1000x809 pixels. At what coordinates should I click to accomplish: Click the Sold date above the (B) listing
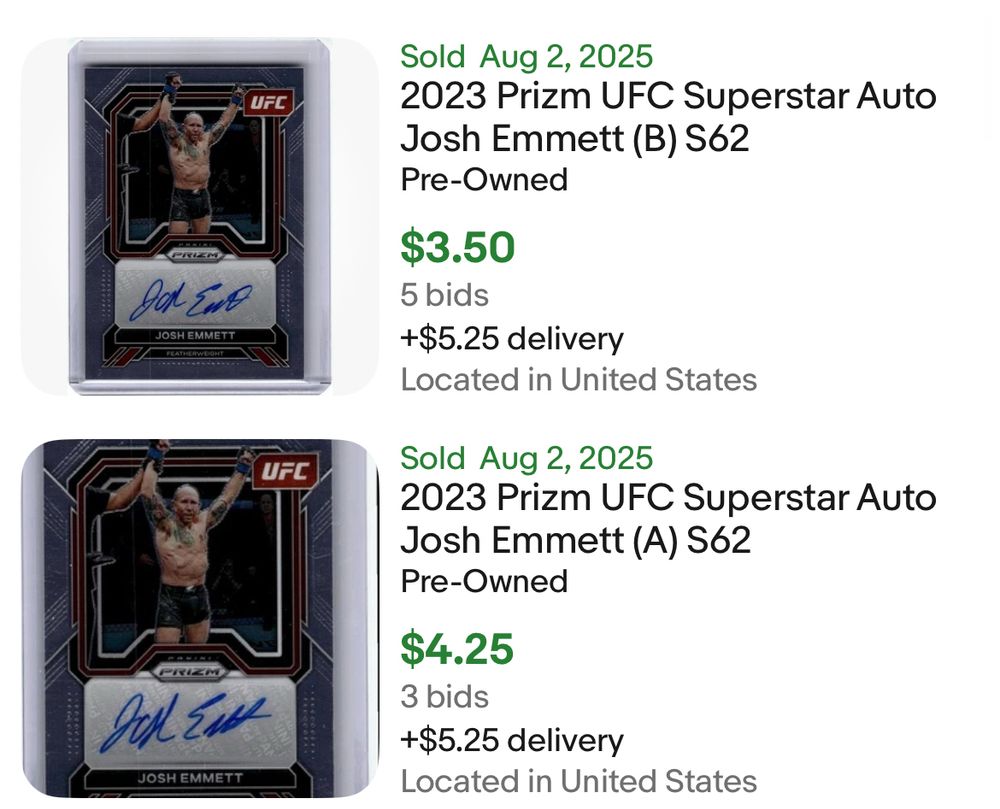click(x=526, y=56)
